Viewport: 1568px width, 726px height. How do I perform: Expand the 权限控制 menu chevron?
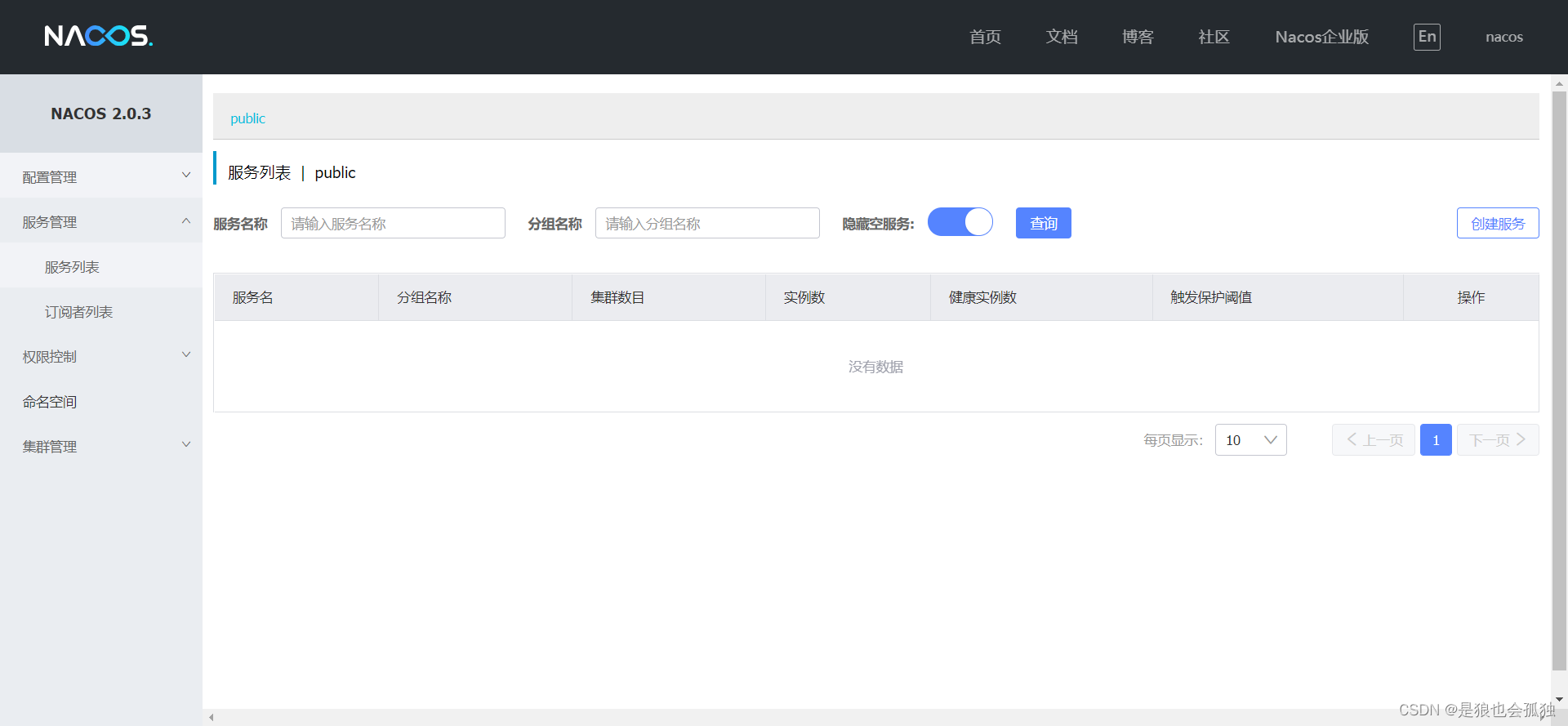pyautogui.click(x=186, y=355)
